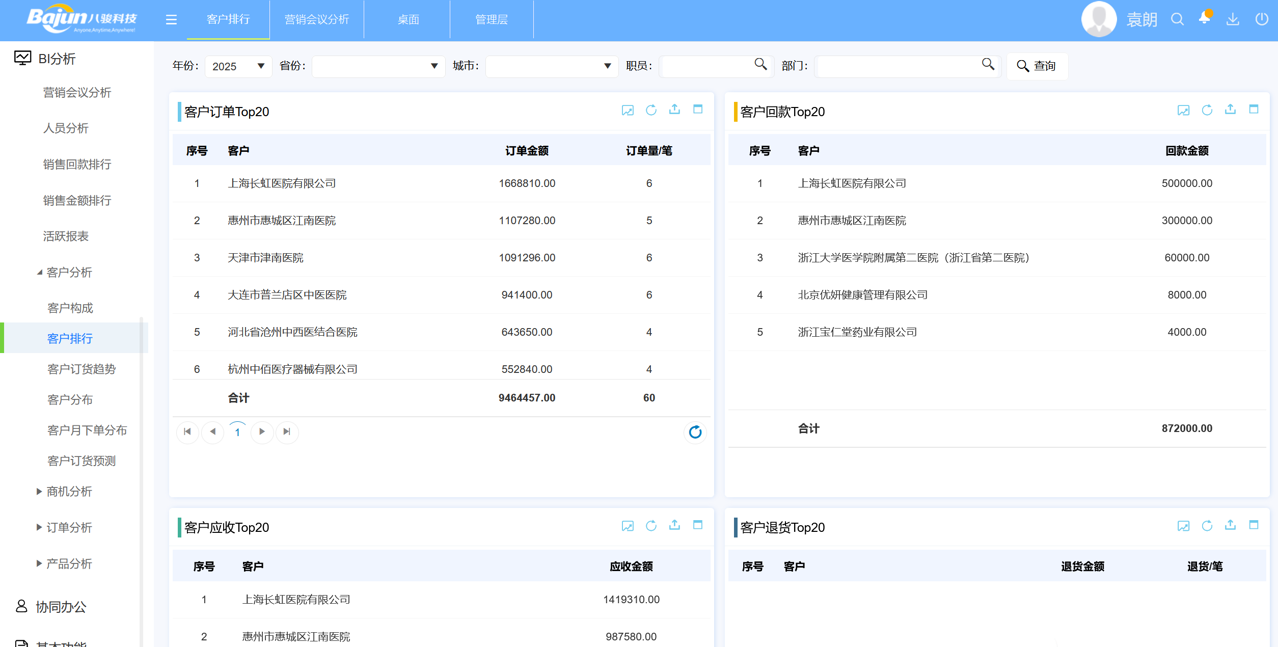Image resolution: width=1278 pixels, height=647 pixels.
Task: Click the 查询 search button
Action: [x=1037, y=66]
